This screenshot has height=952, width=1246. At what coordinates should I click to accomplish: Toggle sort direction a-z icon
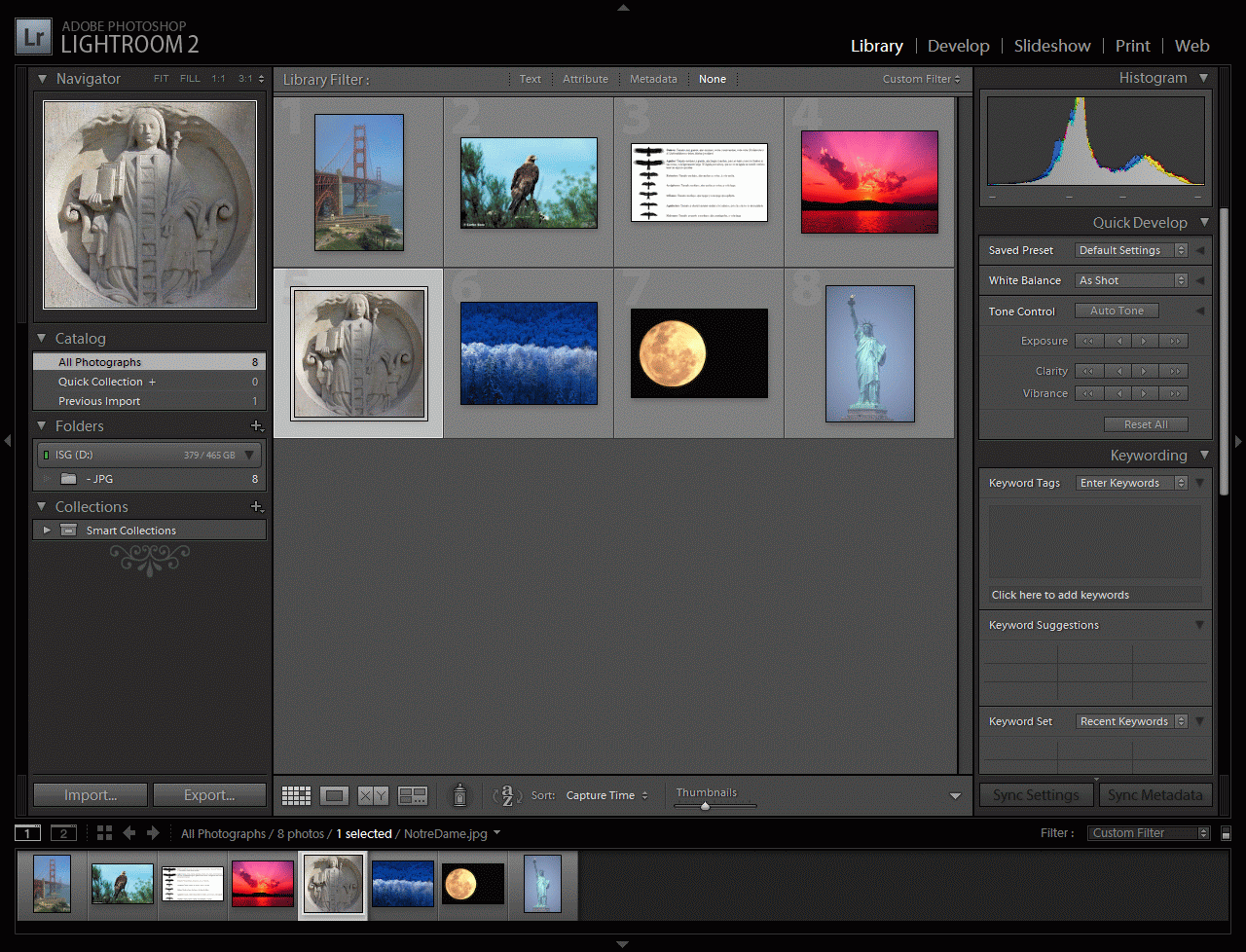(x=507, y=795)
